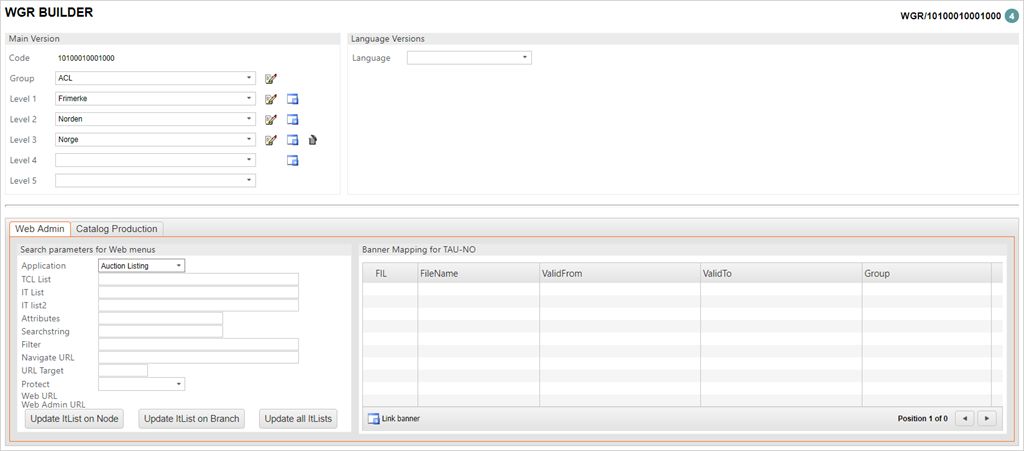Switch to the Catalog Production tab
The width and height of the screenshot is (1024, 451).
(x=117, y=229)
